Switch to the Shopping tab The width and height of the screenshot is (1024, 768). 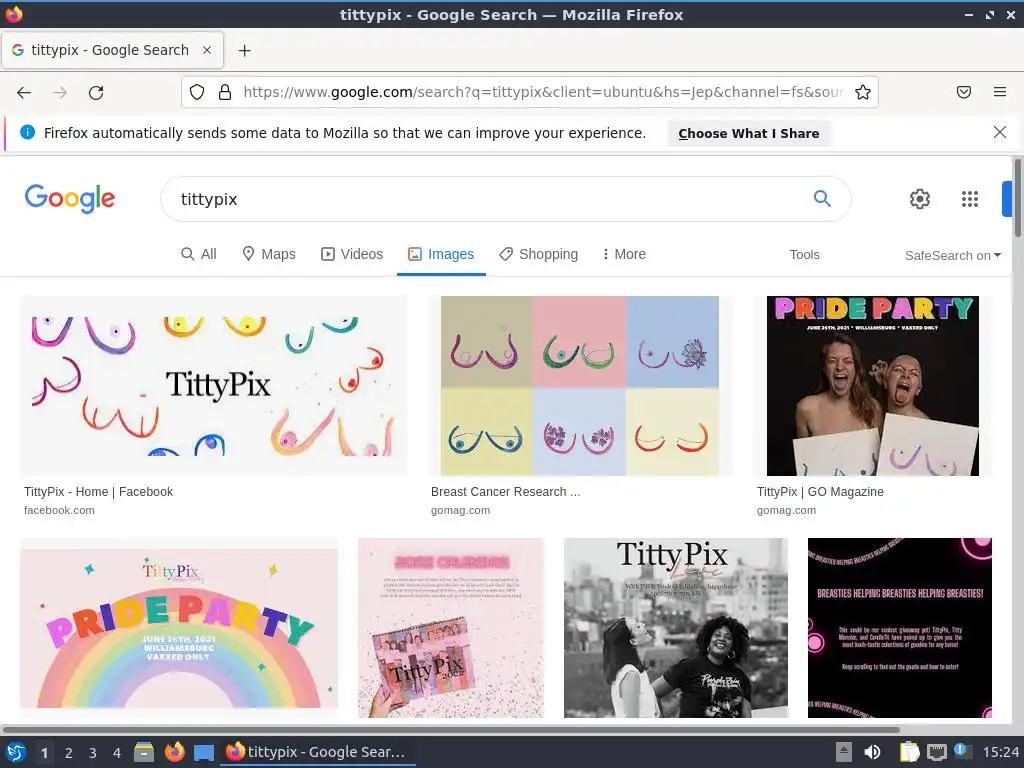pyautogui.click(x=539, y=254)
